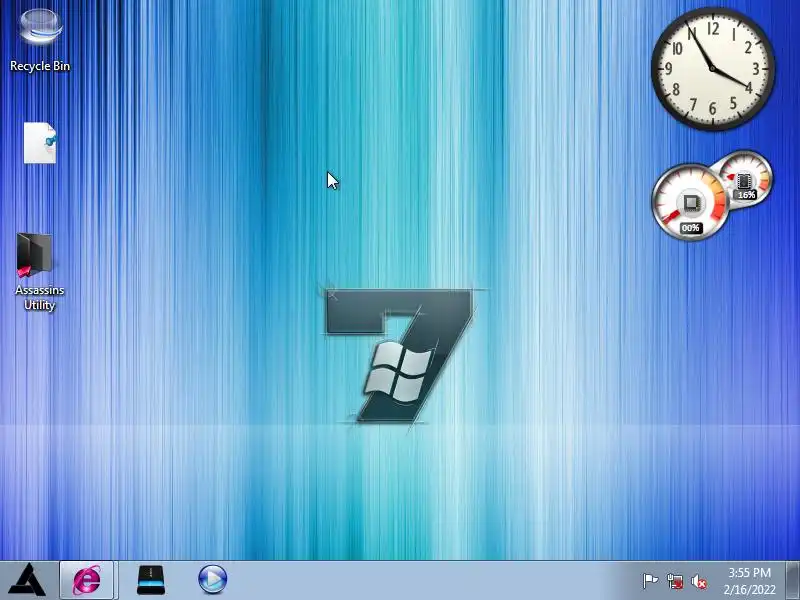Viewport: 800px width, 600px height.
Task: Launch Internet Explorer from the taskbar
Action: tap(87, 580)
